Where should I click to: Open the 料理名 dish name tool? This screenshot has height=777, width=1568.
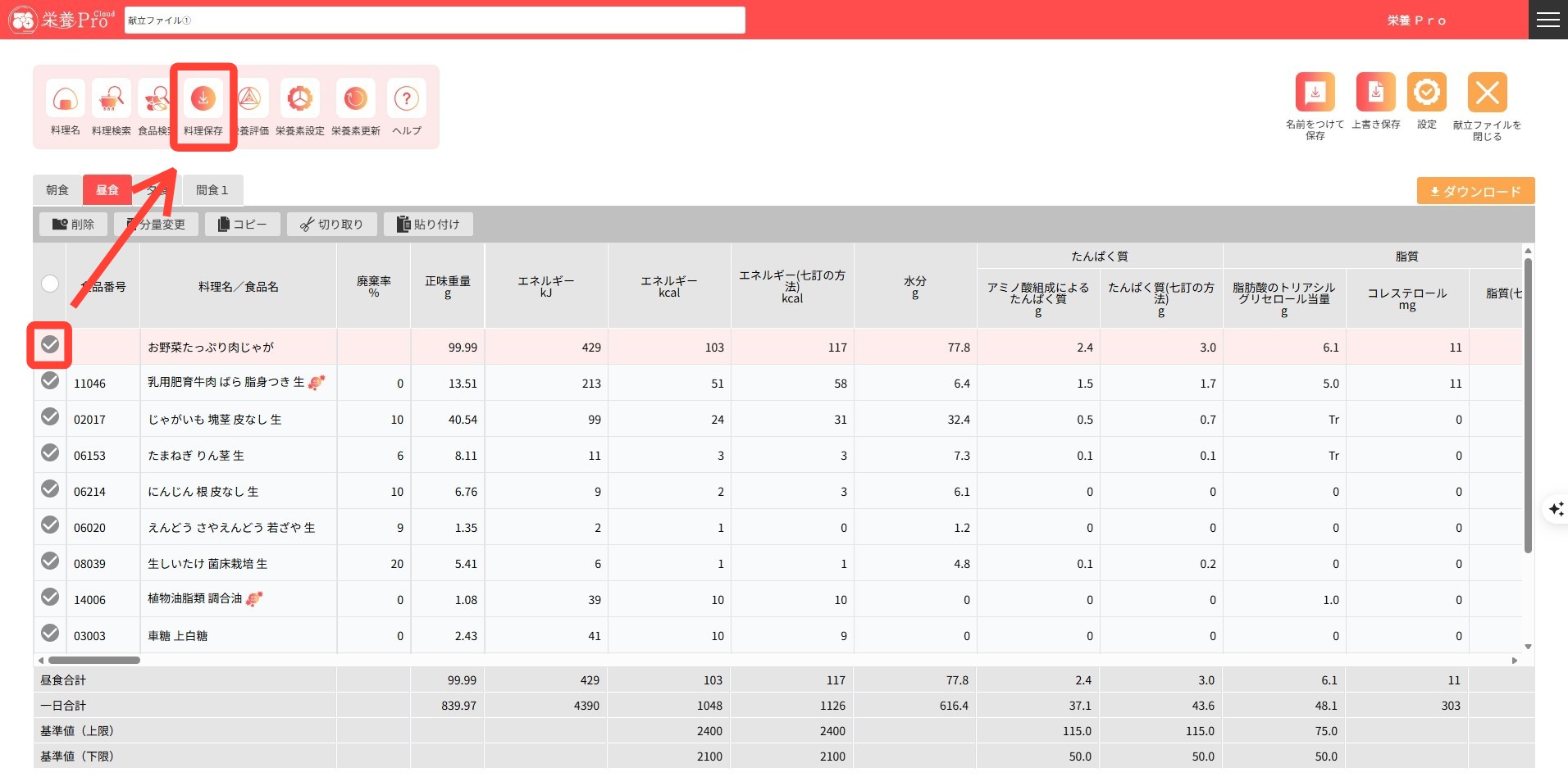click(x=66, y=99)
